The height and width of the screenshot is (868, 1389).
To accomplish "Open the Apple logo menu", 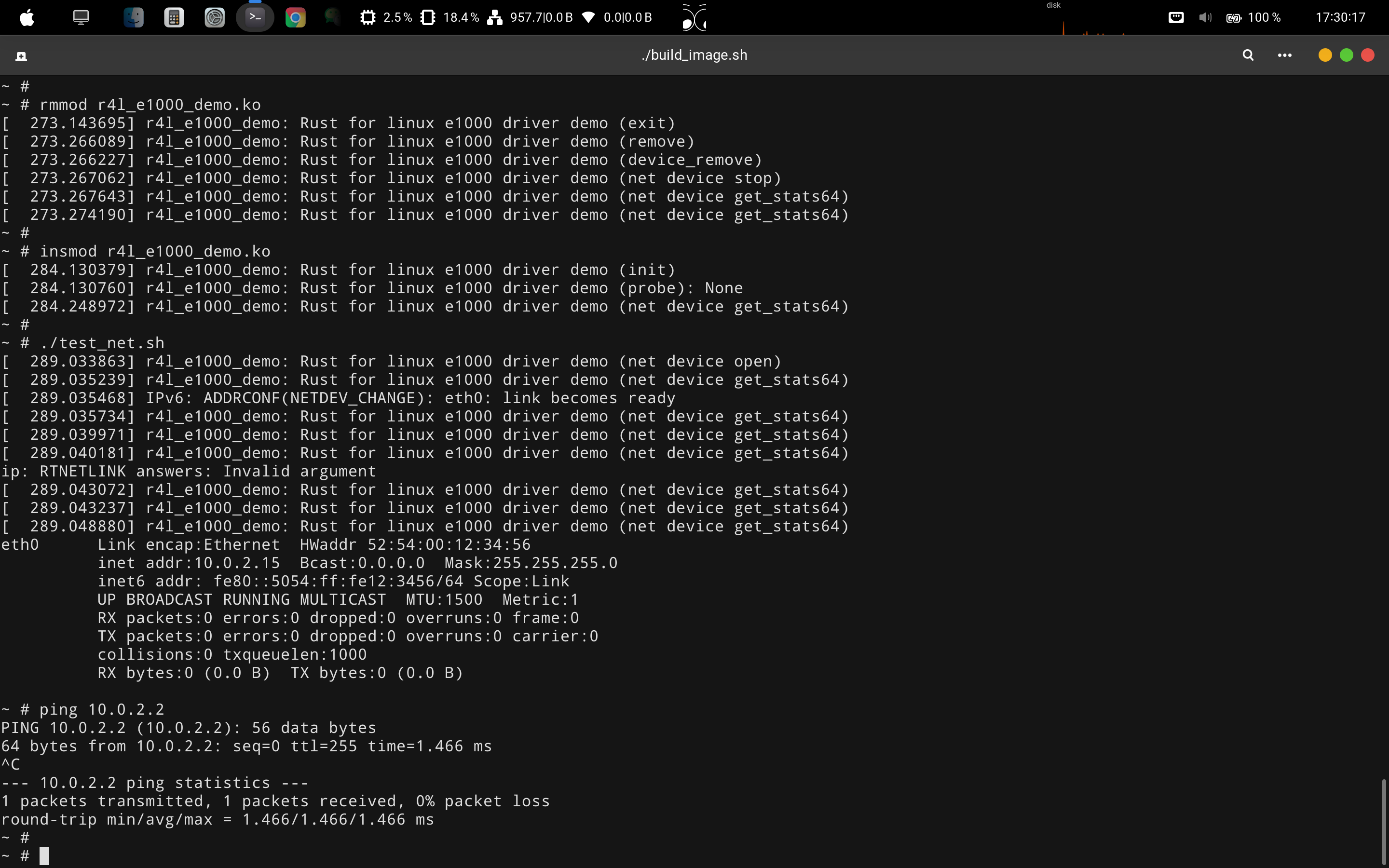I will click(x=27, y=17).
